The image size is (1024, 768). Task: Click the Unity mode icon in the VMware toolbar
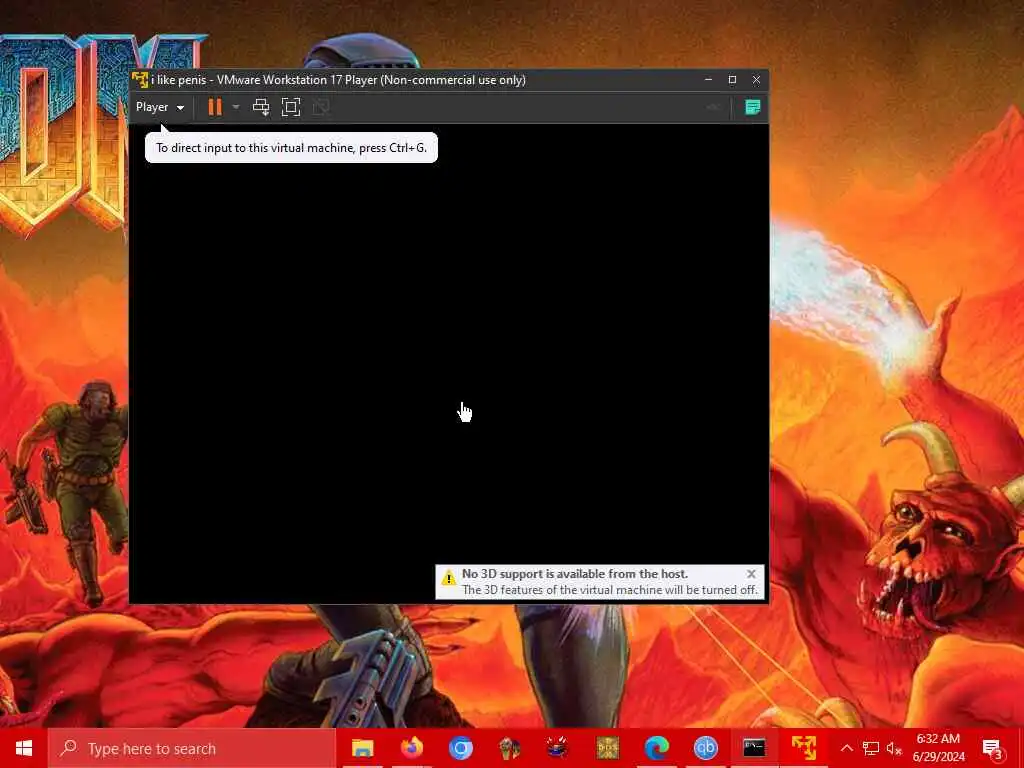pyautogui.click(x=321, y=107)
